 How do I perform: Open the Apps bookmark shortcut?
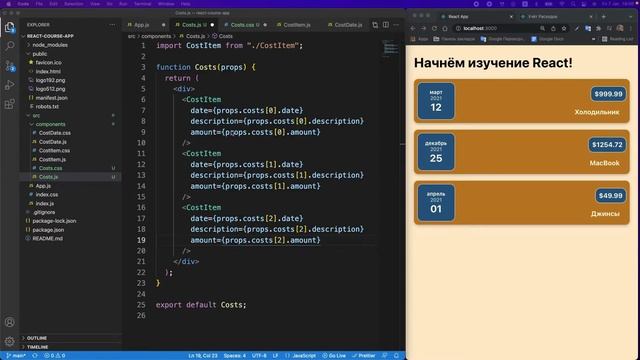(419, 39)
